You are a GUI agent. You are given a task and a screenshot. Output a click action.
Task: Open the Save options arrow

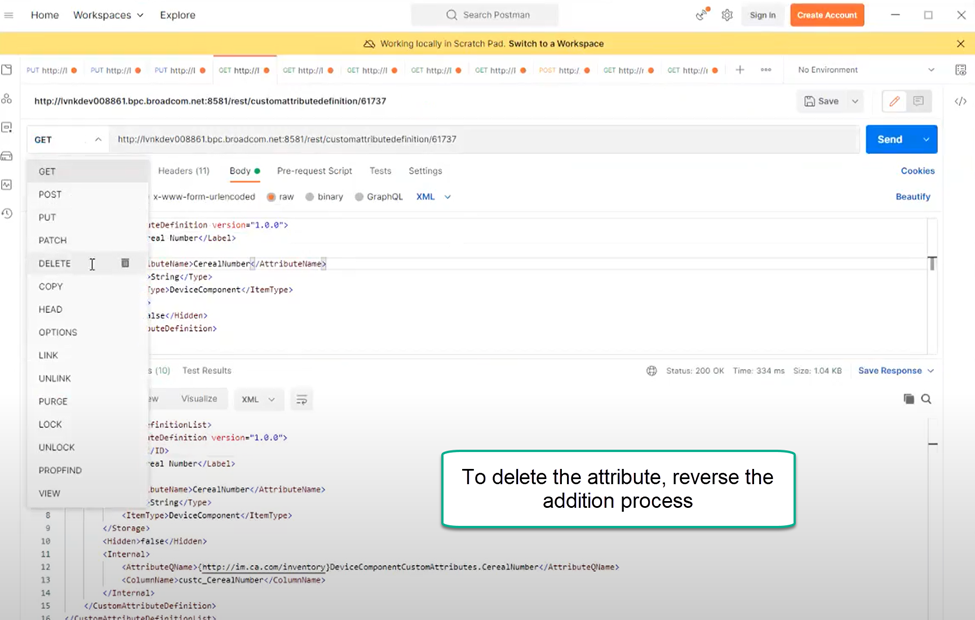[x=856, y=101]
